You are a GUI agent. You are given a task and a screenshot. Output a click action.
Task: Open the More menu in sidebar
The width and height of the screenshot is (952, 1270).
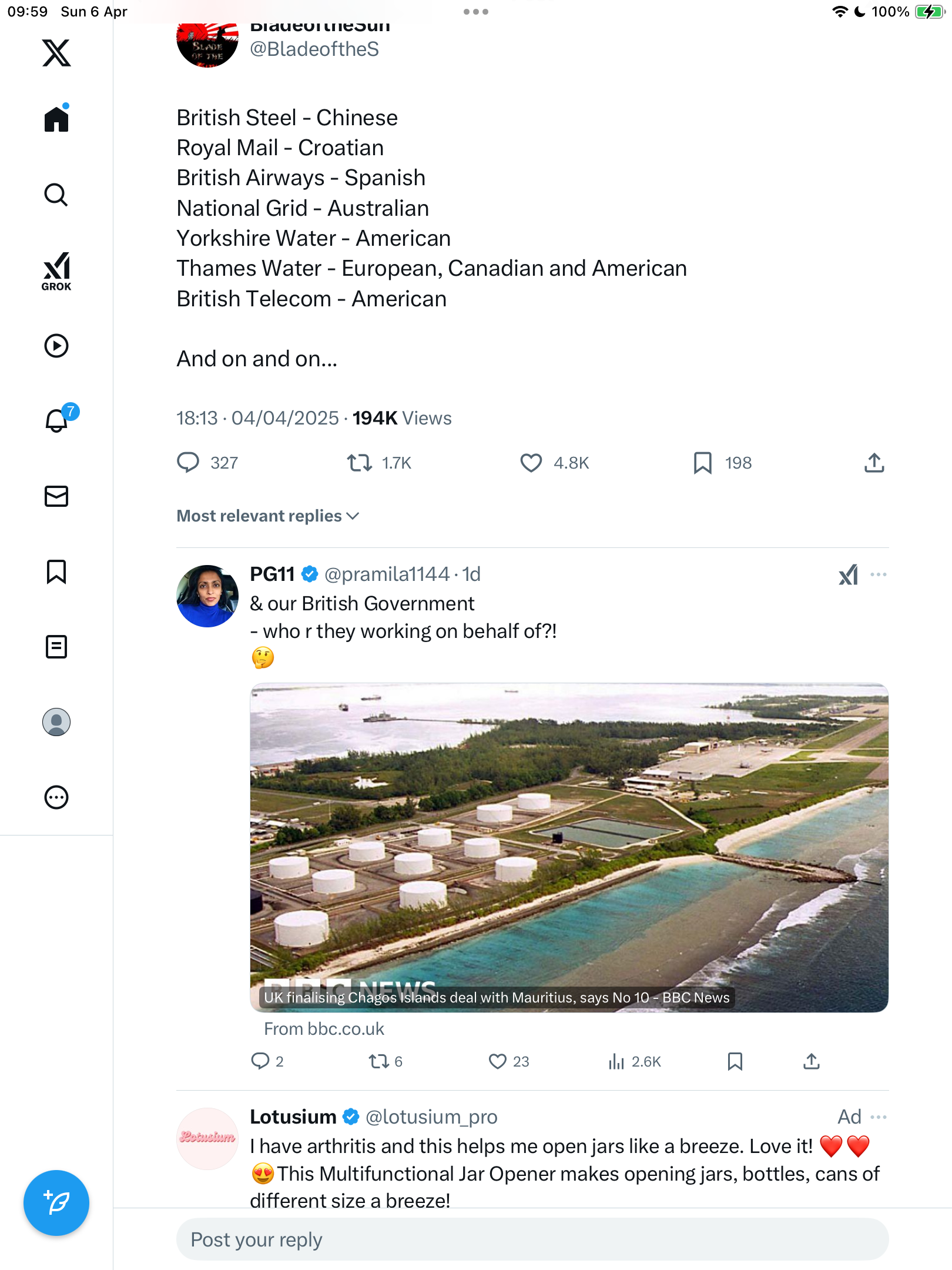click(x=56, y=797)
